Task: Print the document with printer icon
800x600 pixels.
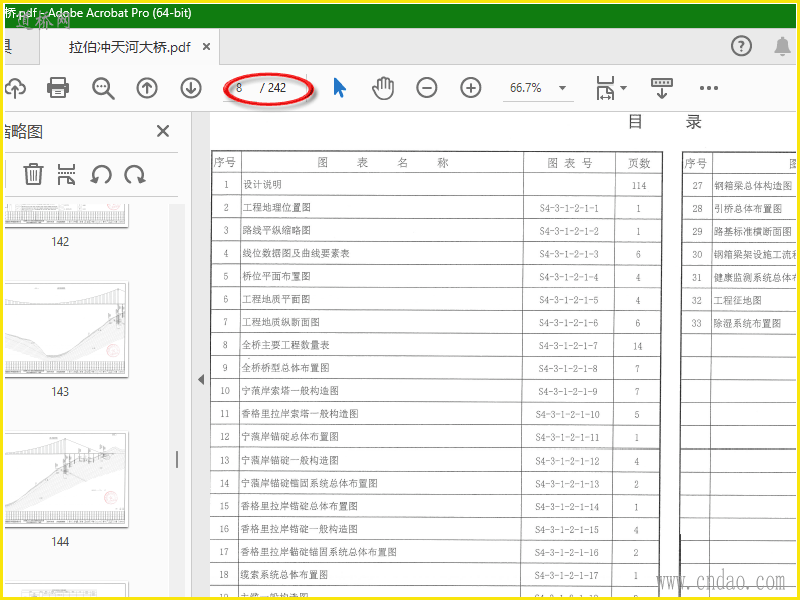Action: 58,88
